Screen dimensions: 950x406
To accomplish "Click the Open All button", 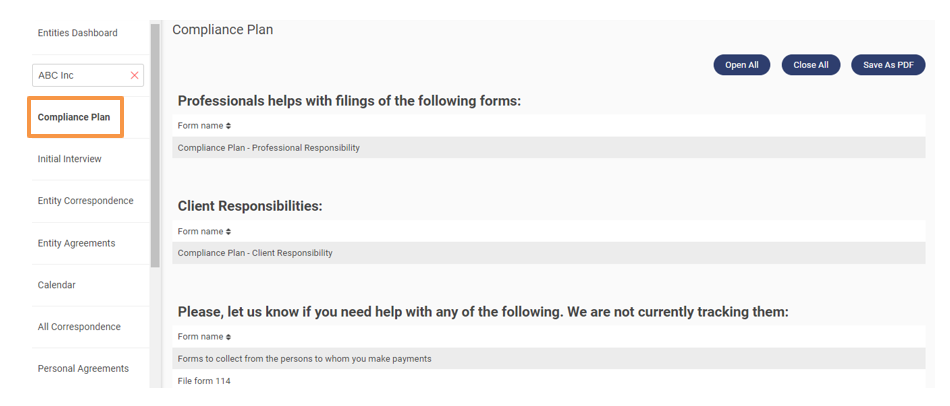I will tap(741, 65).
